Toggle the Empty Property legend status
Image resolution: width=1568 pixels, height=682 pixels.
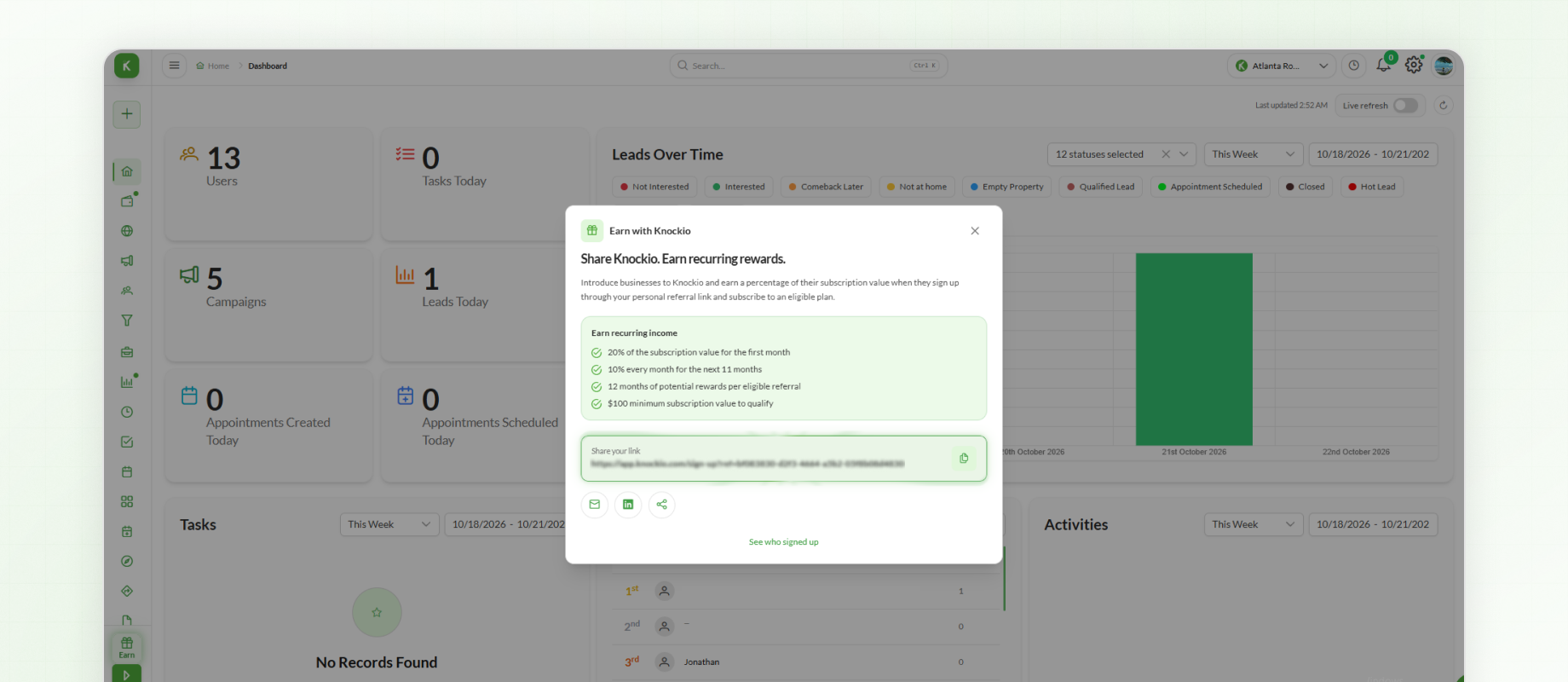click(x=1006, y=187)
